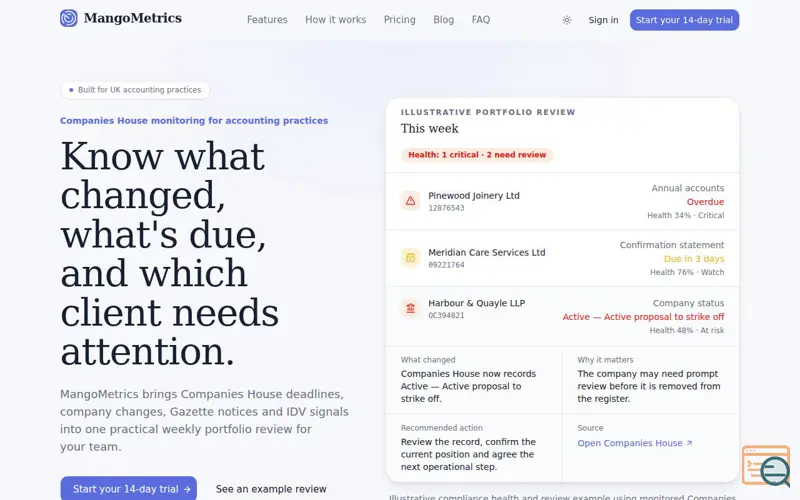Screen dimensions: 800x500
Task: Click the calendar icon for Meridian Care Services
Action: 410,258
